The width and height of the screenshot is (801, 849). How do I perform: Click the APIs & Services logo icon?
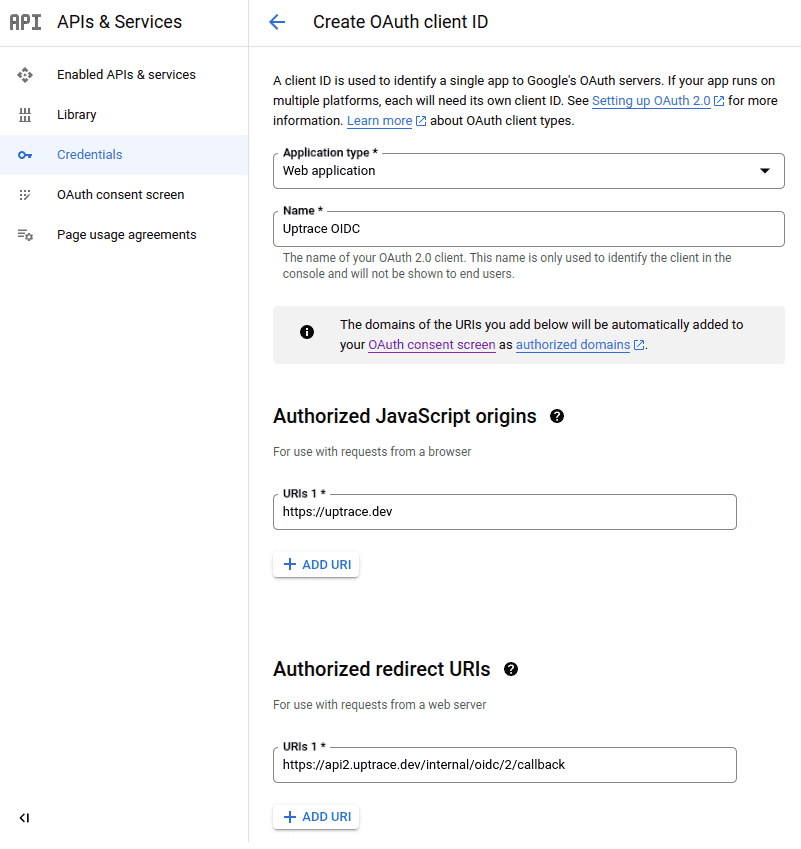[25, 22]
